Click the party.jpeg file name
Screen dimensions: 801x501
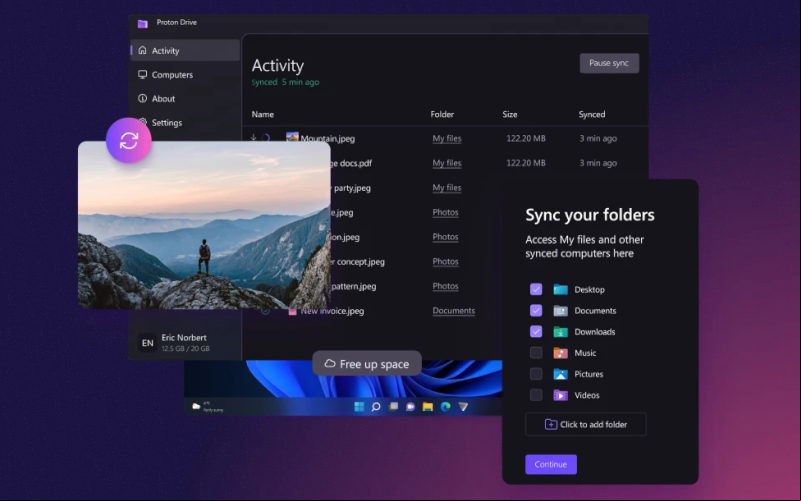click(x=351, y=188)
